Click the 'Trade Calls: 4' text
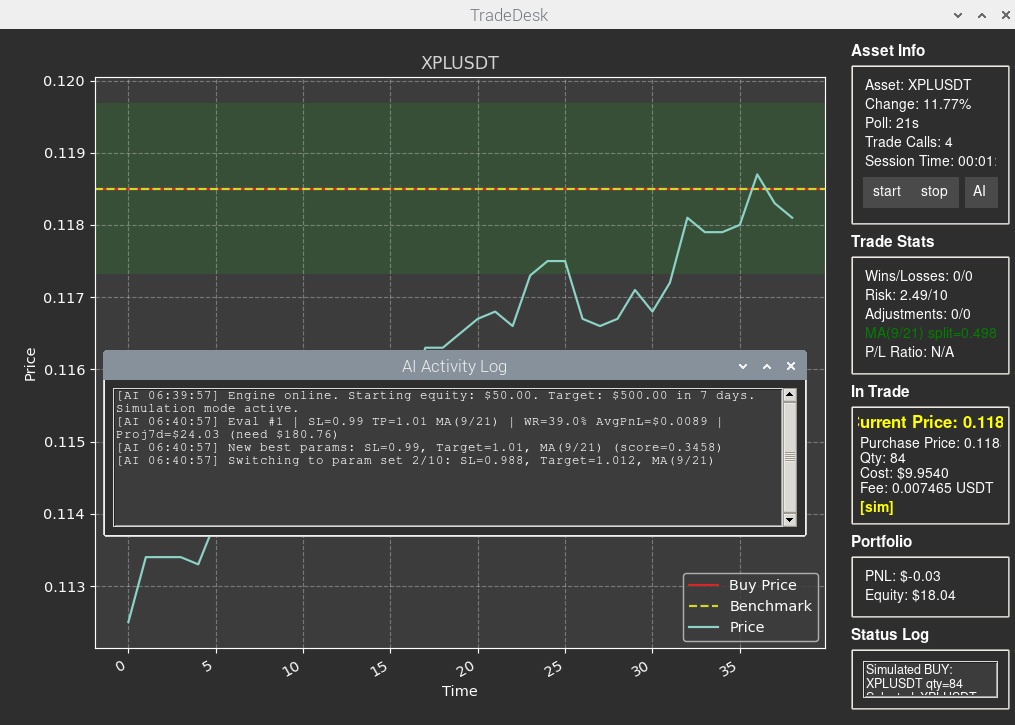1015x725 pixels. tap(908, 142)
